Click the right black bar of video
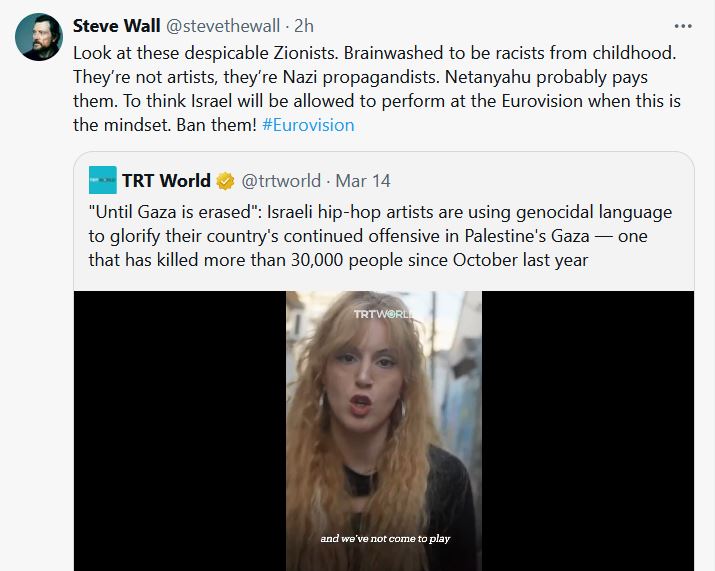Image resolution: width=715 pixels, height=571 pixels. [x=588, y=431]
